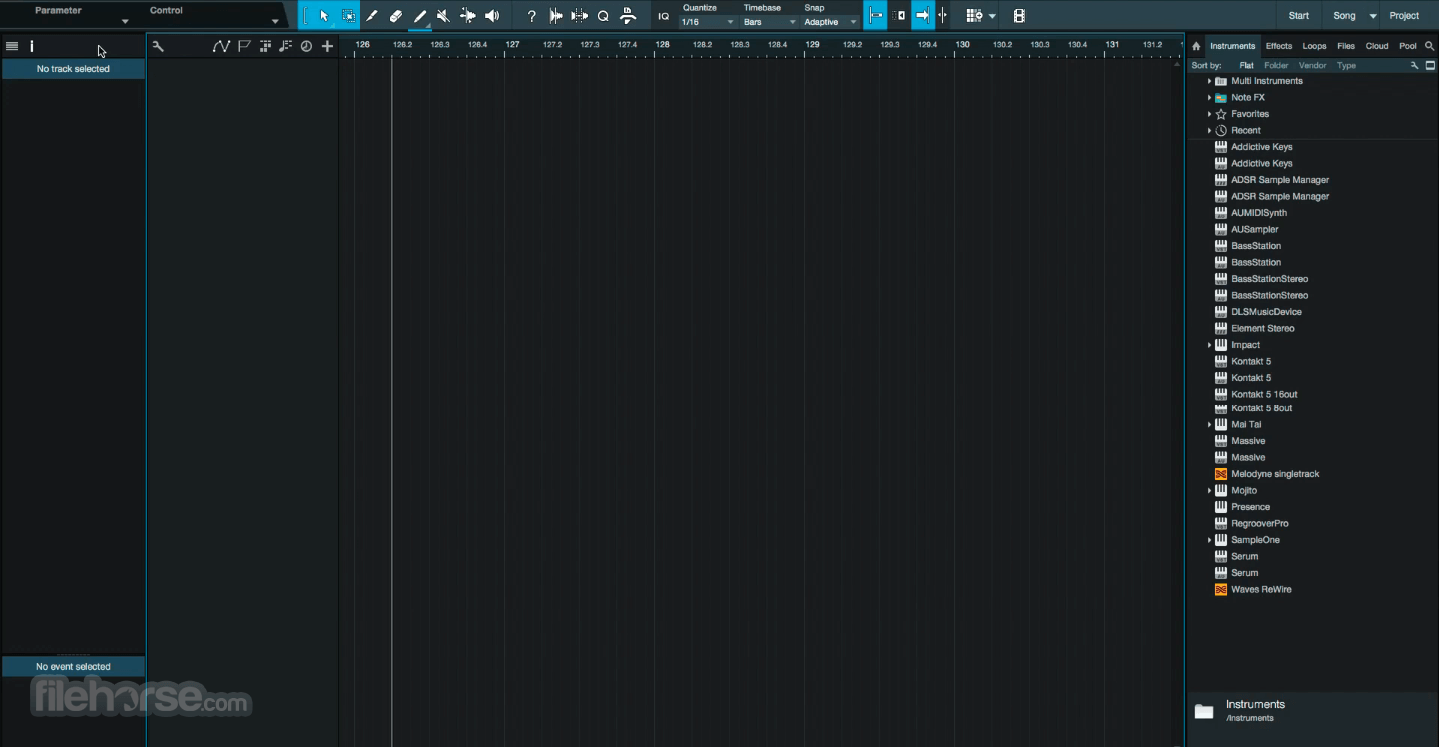
Task: Open the tempo track clock icon
Action: 306,46
